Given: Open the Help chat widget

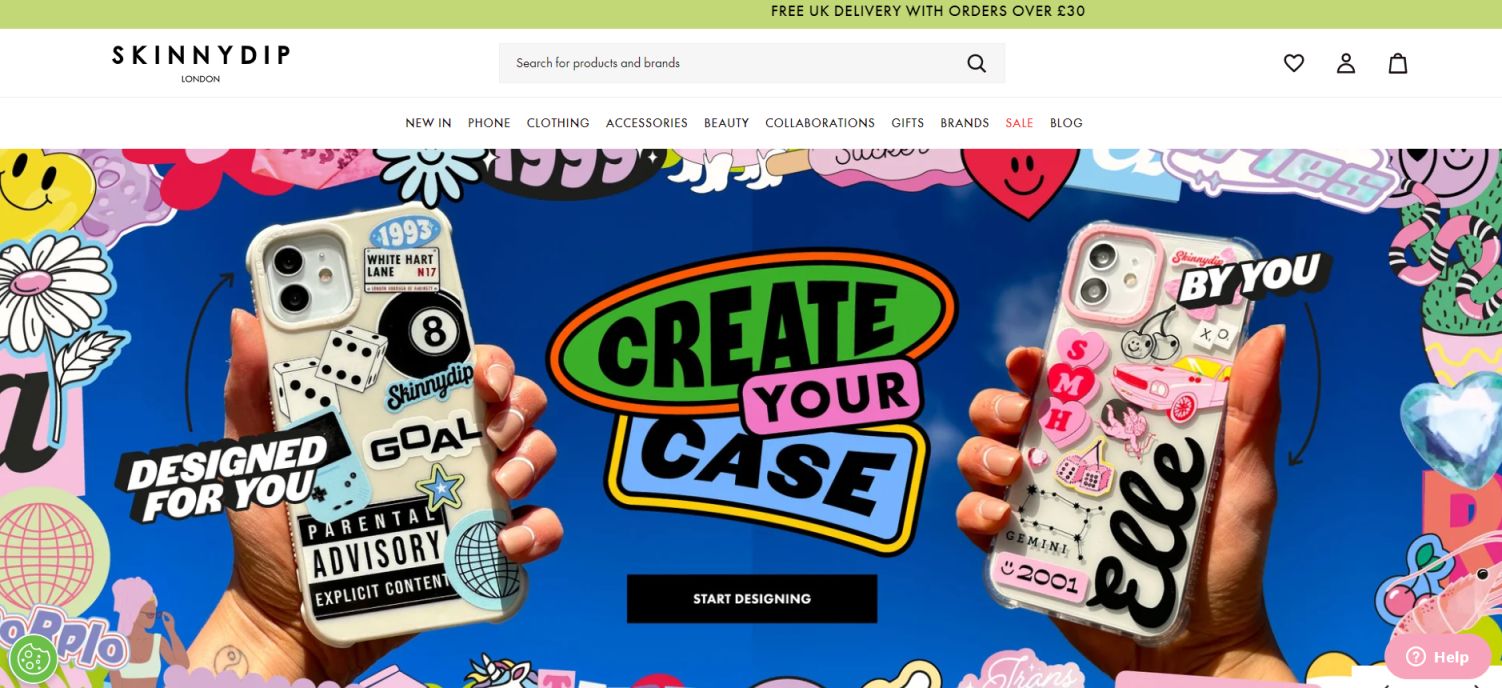Looking at the screenshot, I should [1437, 657].
